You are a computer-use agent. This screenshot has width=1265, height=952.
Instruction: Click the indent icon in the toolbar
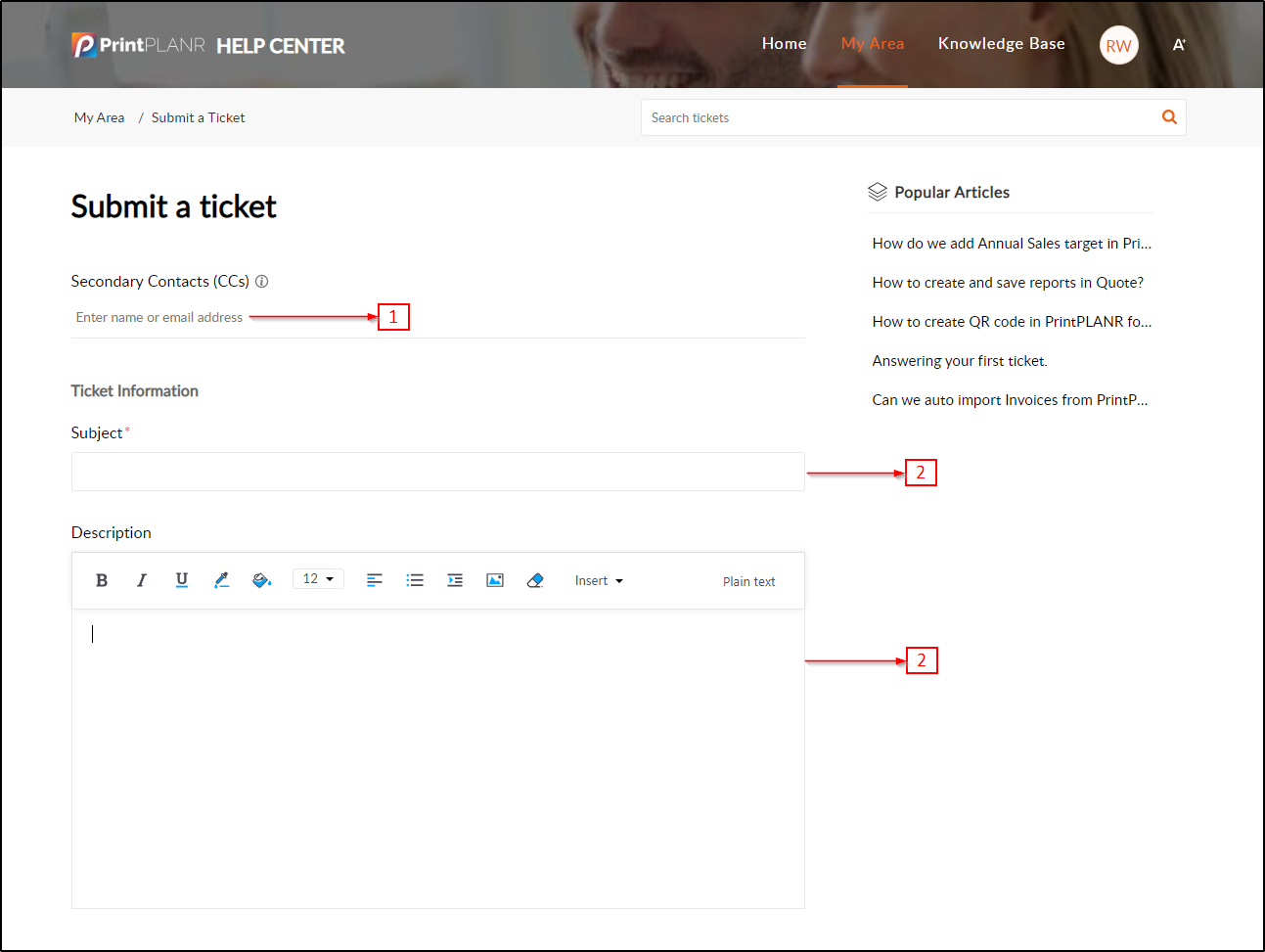[x=455, y=580]
